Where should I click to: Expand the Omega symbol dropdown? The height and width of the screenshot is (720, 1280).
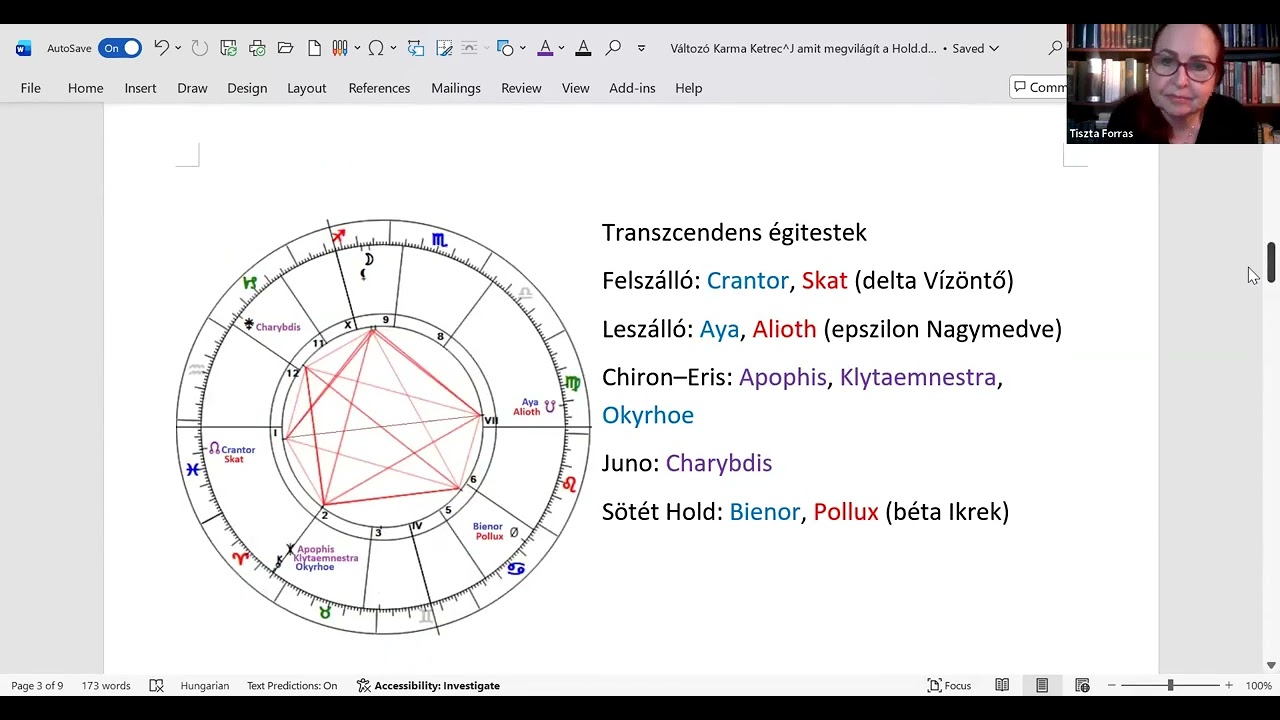click(393, 48)
